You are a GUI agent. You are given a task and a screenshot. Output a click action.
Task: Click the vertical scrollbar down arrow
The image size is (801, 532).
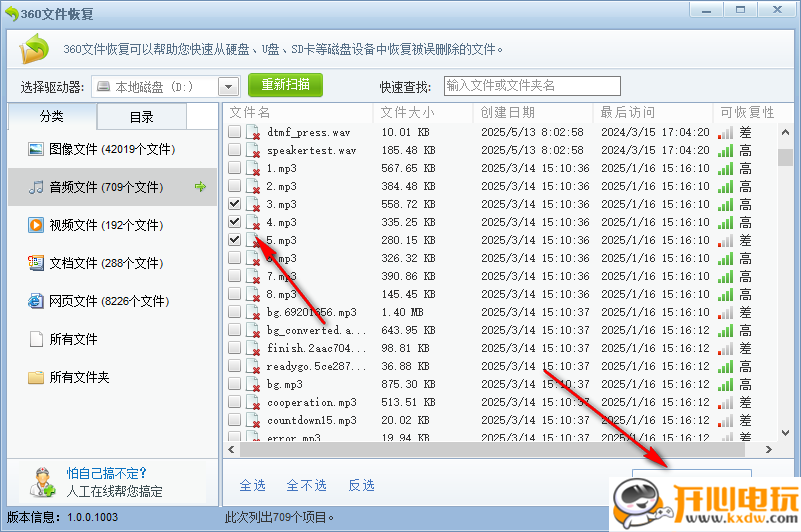786,433
